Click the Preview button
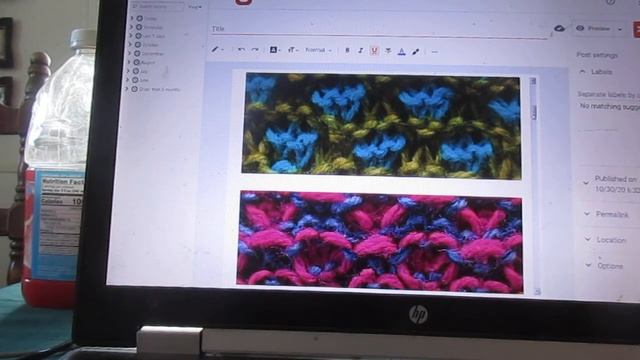This screenshot has height=360, width=640. click(593, 29)
